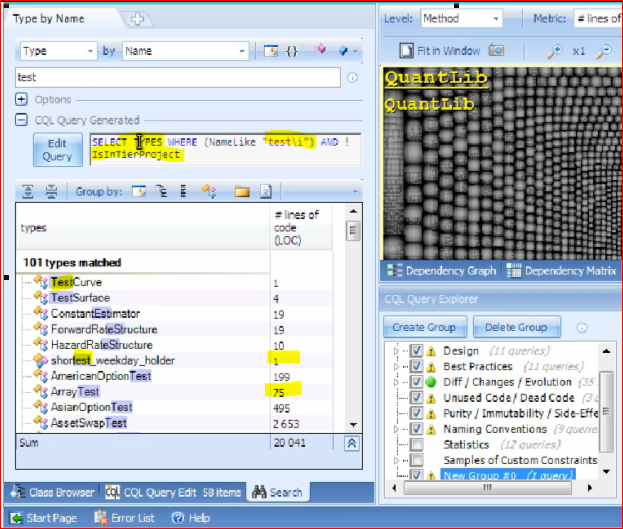Viewport: 623px width, 529px height.
Task: Group results by folder icon
Action: [242, 192]
